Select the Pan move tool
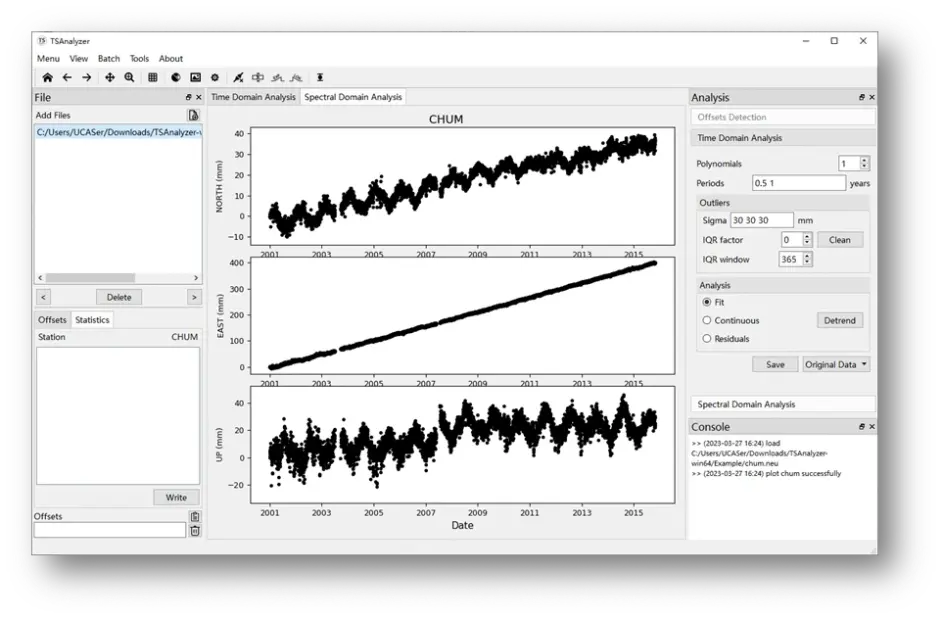Image resolution: width=942 pixels, height=619 pixels. click(x=110, y=78)
